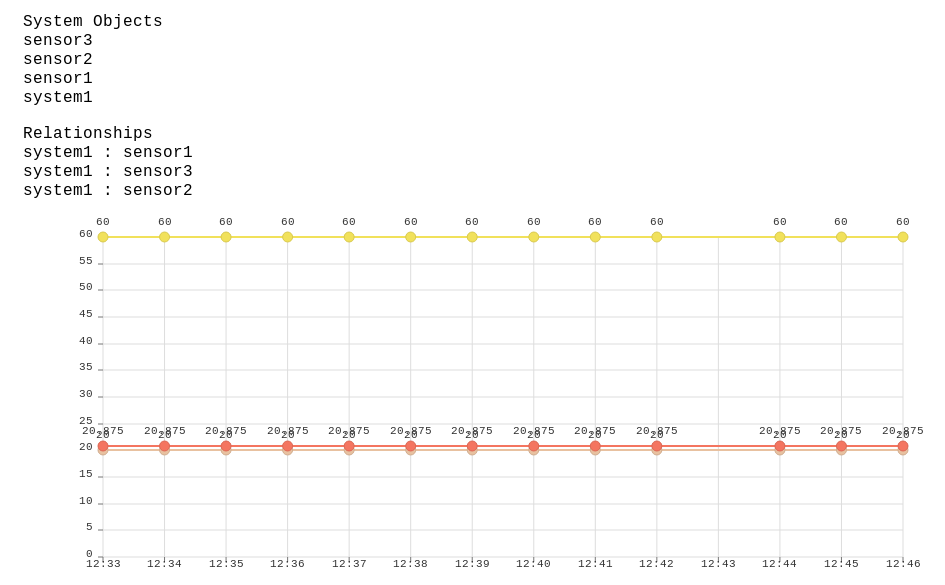Image resolution: width=945 pixels, height=585 pixels.
Task: Click the system1 : sensor2 relationship
Action: pos(108,190)
